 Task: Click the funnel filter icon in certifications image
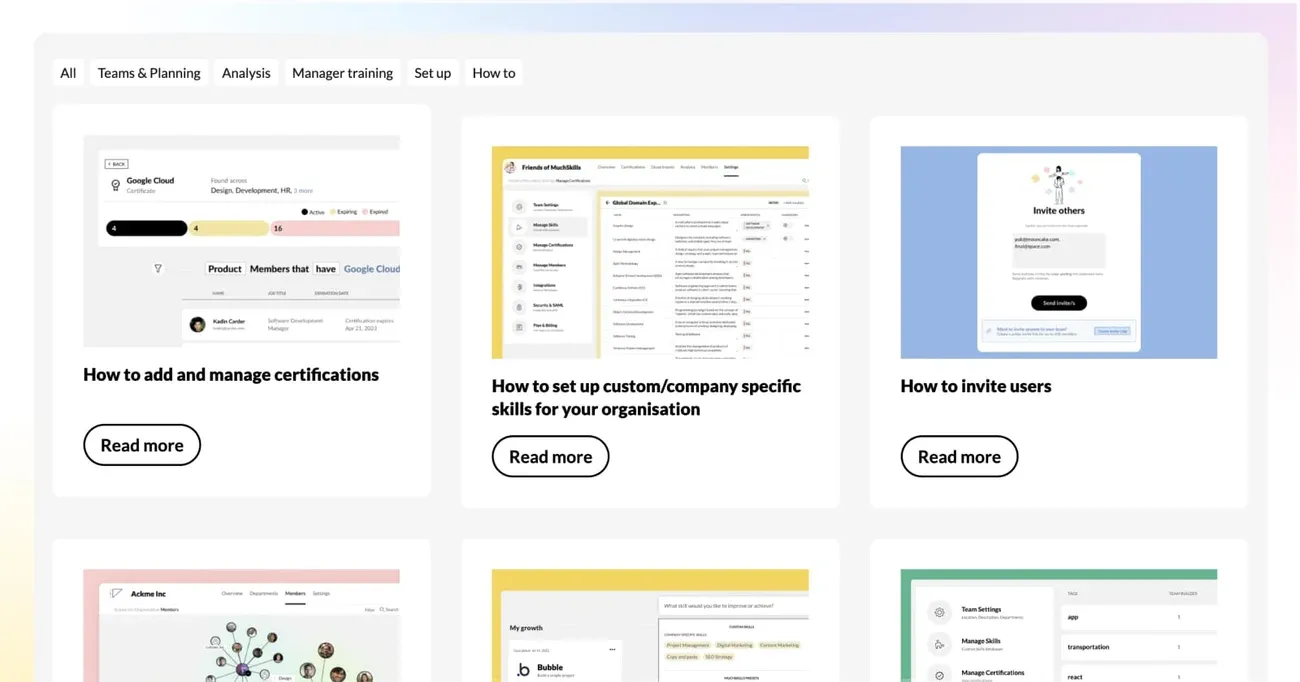click(x=158, y=269)
